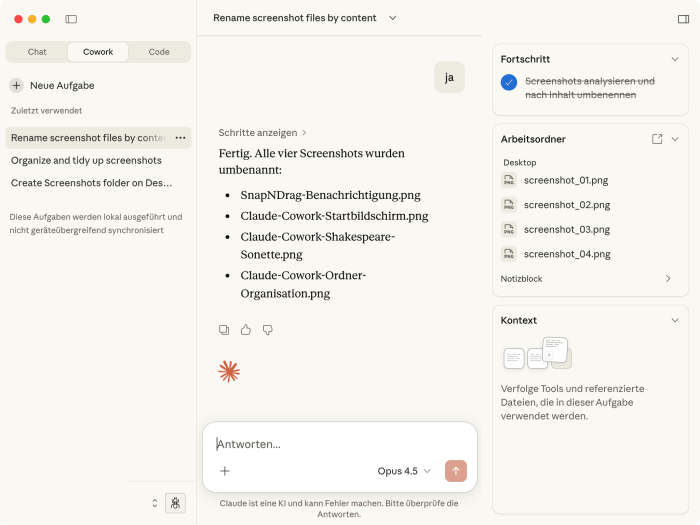Viewport: 700px width, 525px height.
Task: Switch to the Chat tab
Action: click(x=37, y=52)
